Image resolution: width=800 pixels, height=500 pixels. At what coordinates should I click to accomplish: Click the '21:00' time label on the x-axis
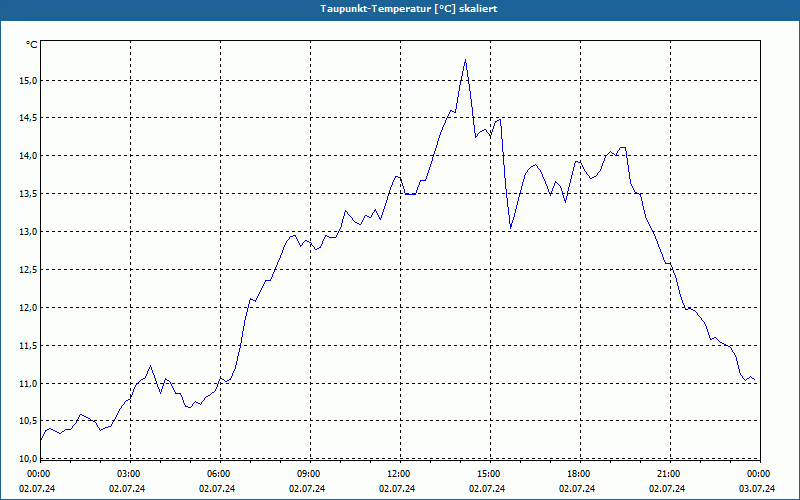coord(669,474)
